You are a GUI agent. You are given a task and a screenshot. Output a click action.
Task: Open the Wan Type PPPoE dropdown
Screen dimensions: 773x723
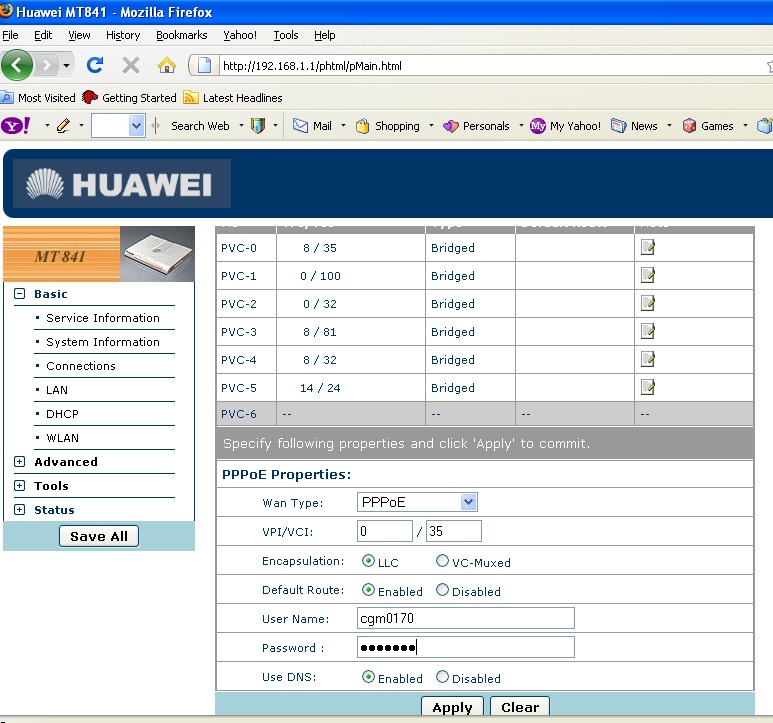417,502
